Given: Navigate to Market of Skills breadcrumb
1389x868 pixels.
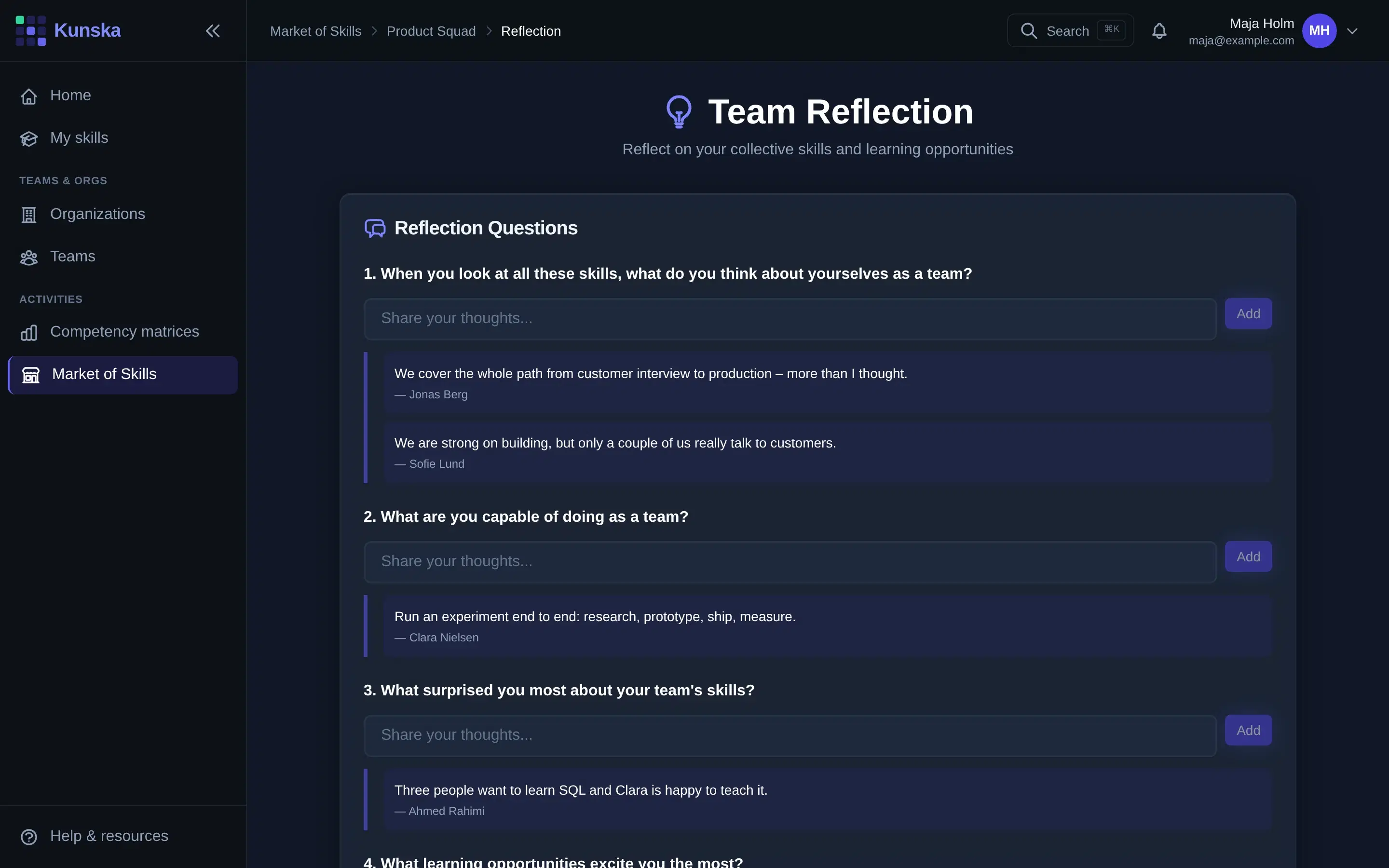Looking at the screenshot, I should click(x=316, y=31).
